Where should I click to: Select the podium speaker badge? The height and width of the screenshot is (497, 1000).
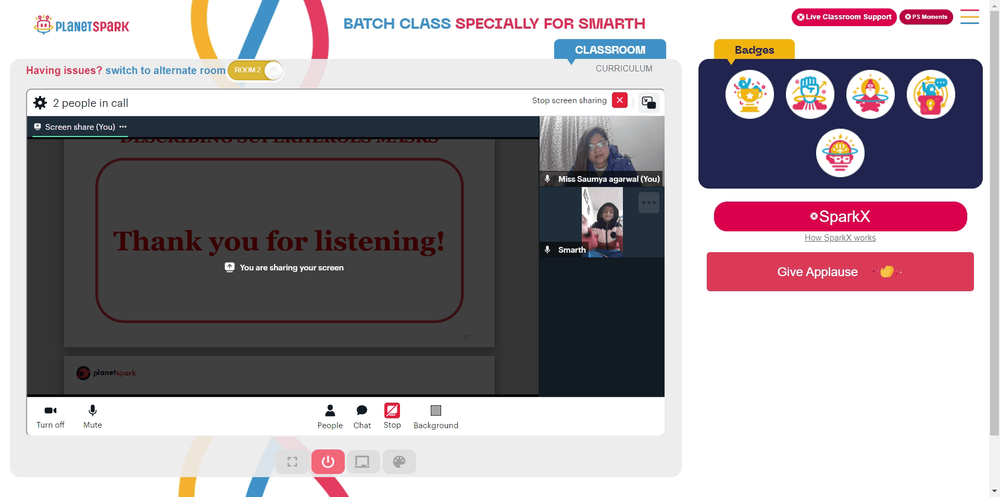(x=930, y=94)
